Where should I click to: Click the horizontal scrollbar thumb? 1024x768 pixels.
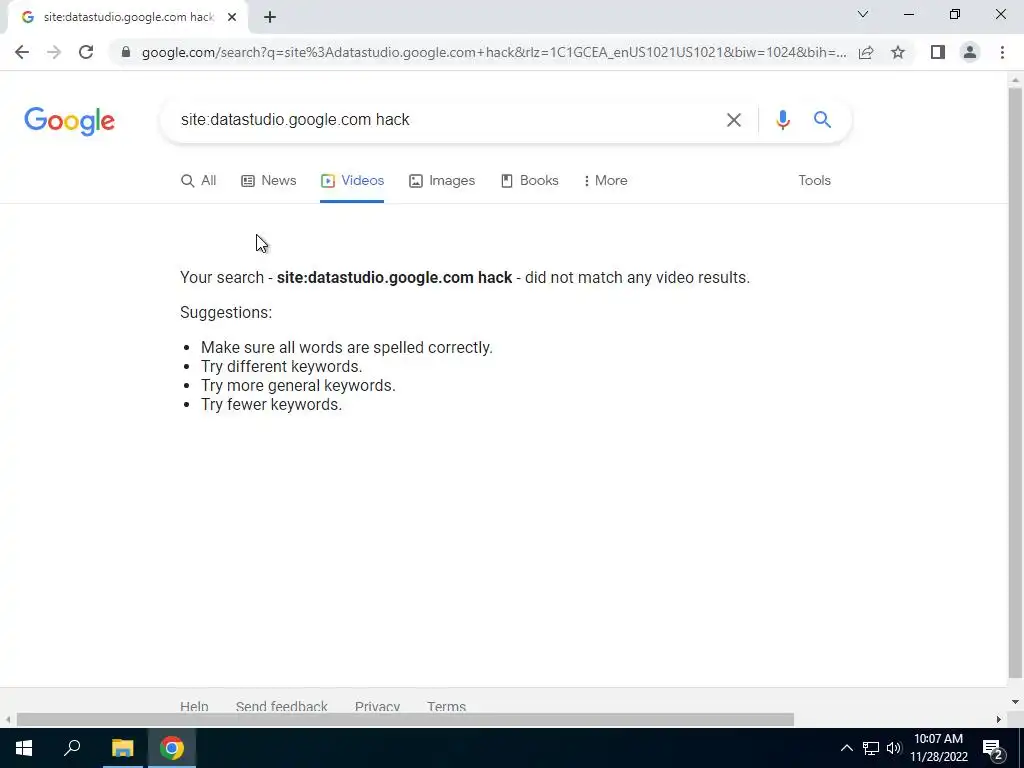(405, 720)
